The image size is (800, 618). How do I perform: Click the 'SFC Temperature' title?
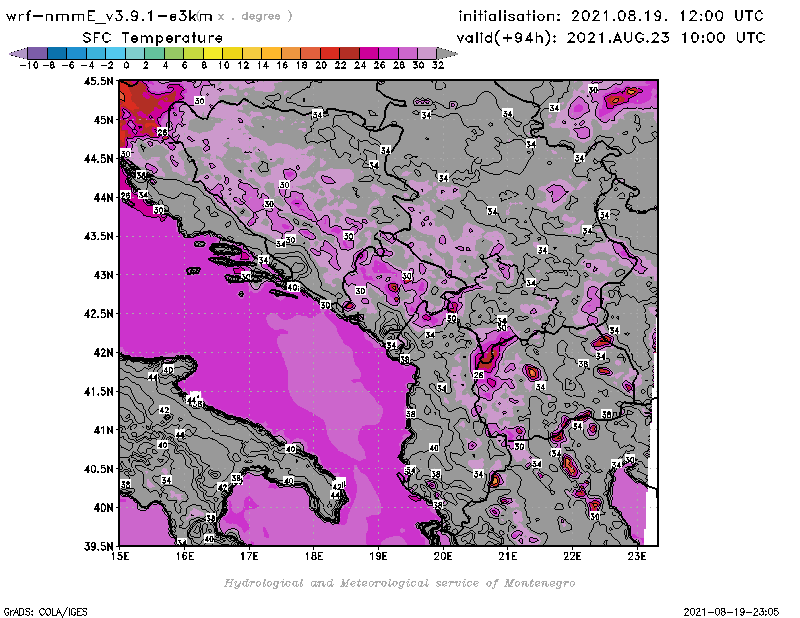coord(153,38)
